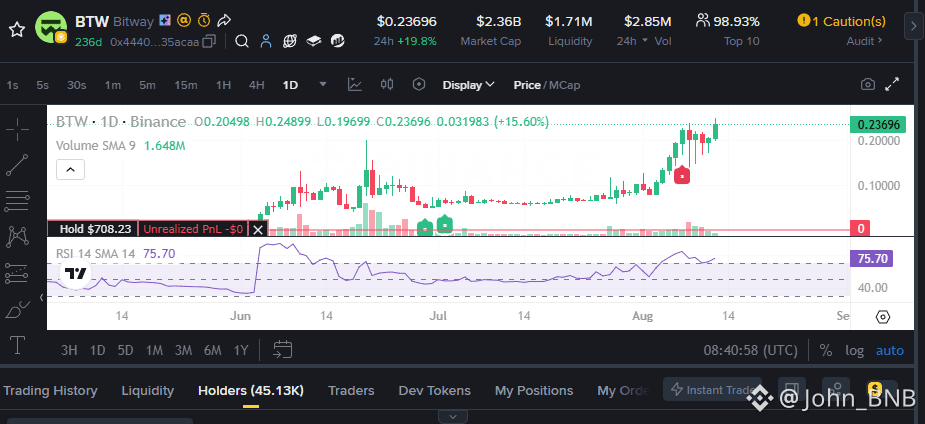Set chart range to 1Y
925x424 pixels.
(241, 350)
